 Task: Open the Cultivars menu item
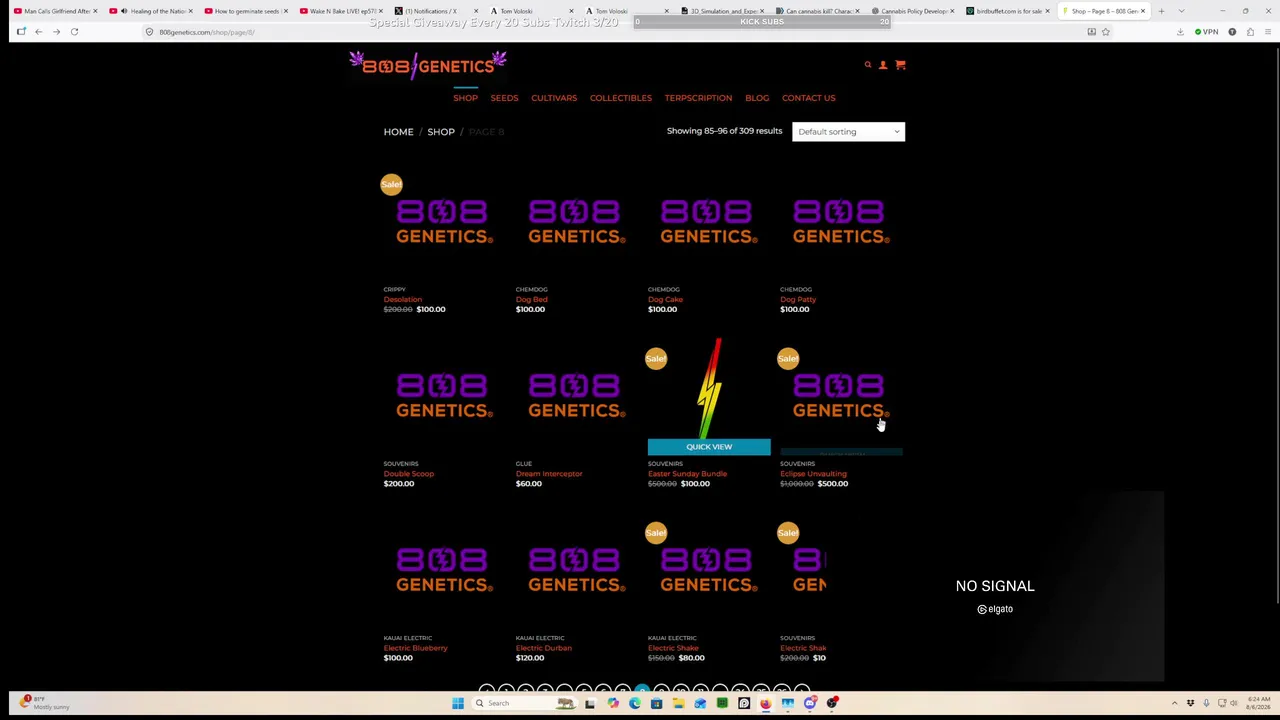coord(554,98)
